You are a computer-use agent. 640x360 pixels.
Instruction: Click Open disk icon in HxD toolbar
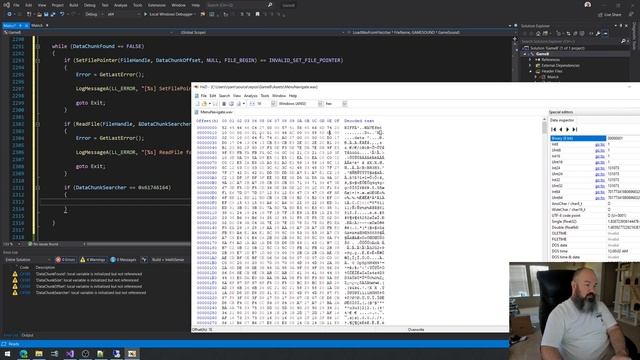coord(231,104)
